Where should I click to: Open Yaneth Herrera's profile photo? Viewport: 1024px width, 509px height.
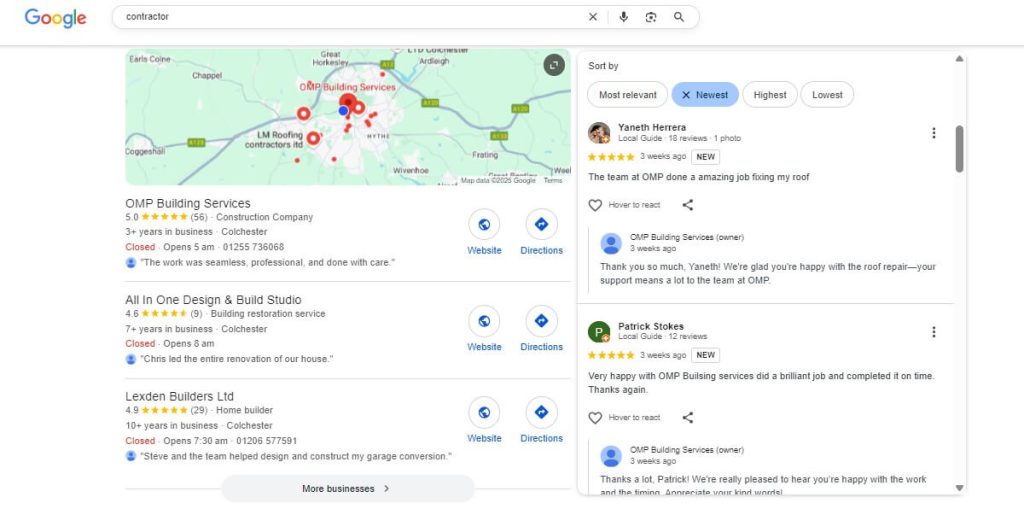click(599, 133)
